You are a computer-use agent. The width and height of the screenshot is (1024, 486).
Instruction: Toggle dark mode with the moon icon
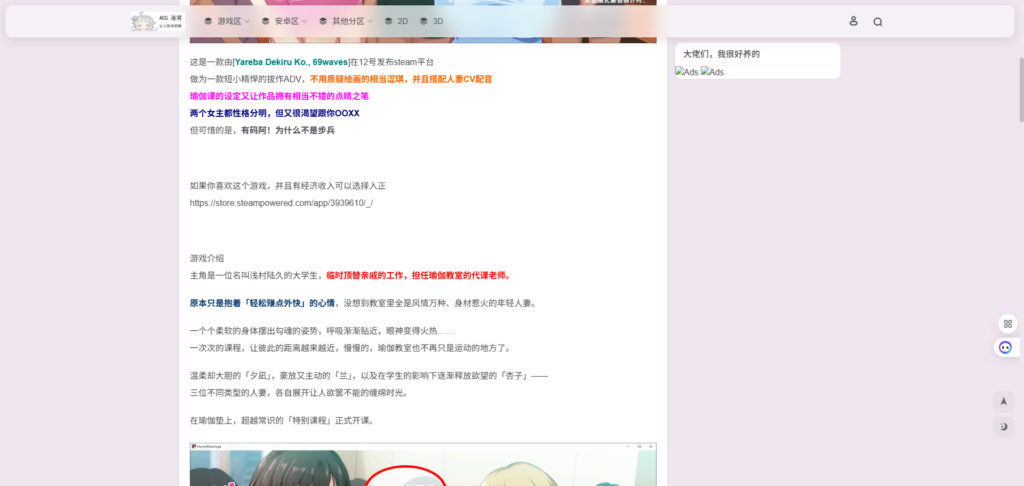coord(1004,427)
